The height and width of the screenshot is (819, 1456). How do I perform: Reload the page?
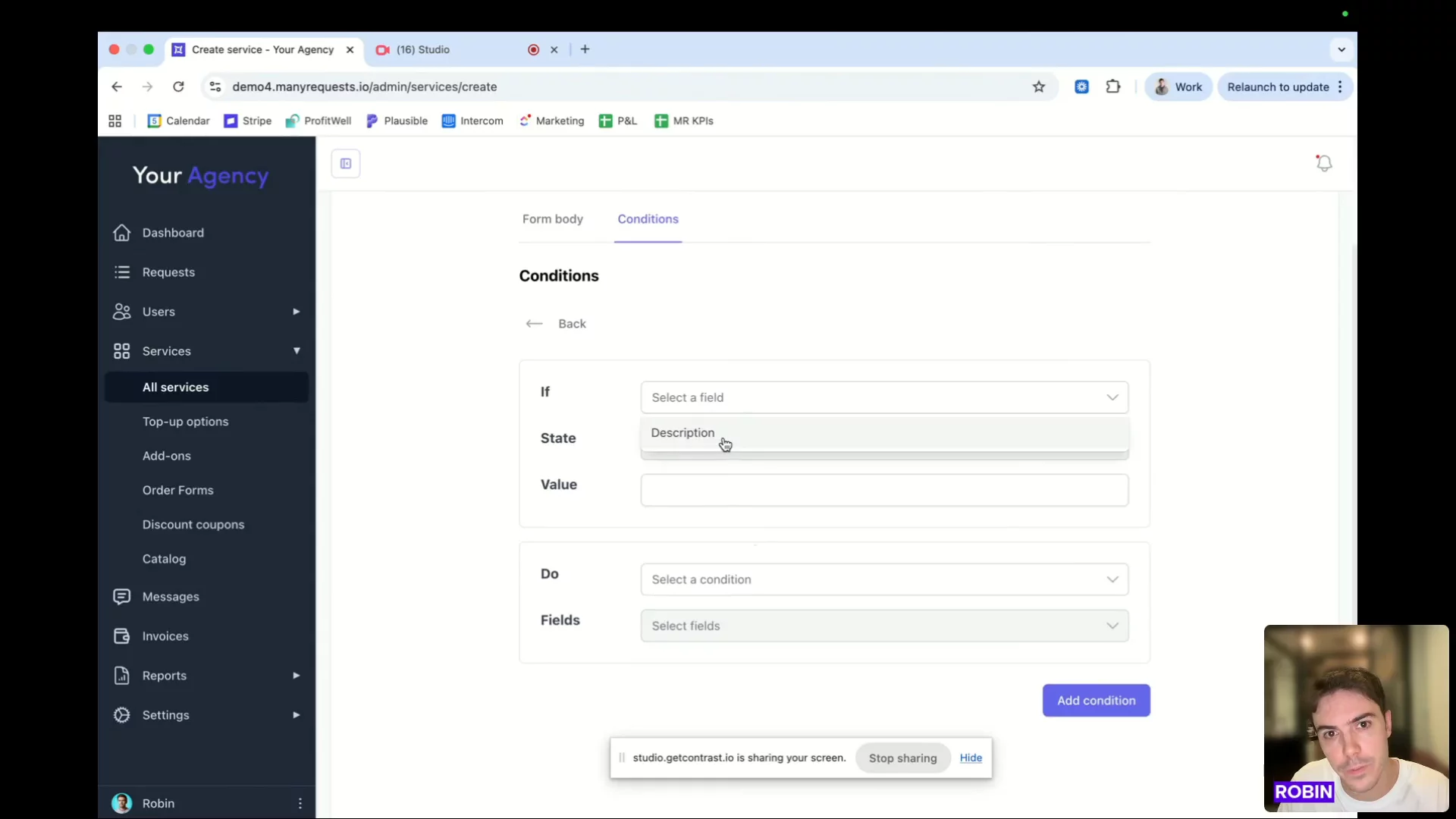coord(178,87)
